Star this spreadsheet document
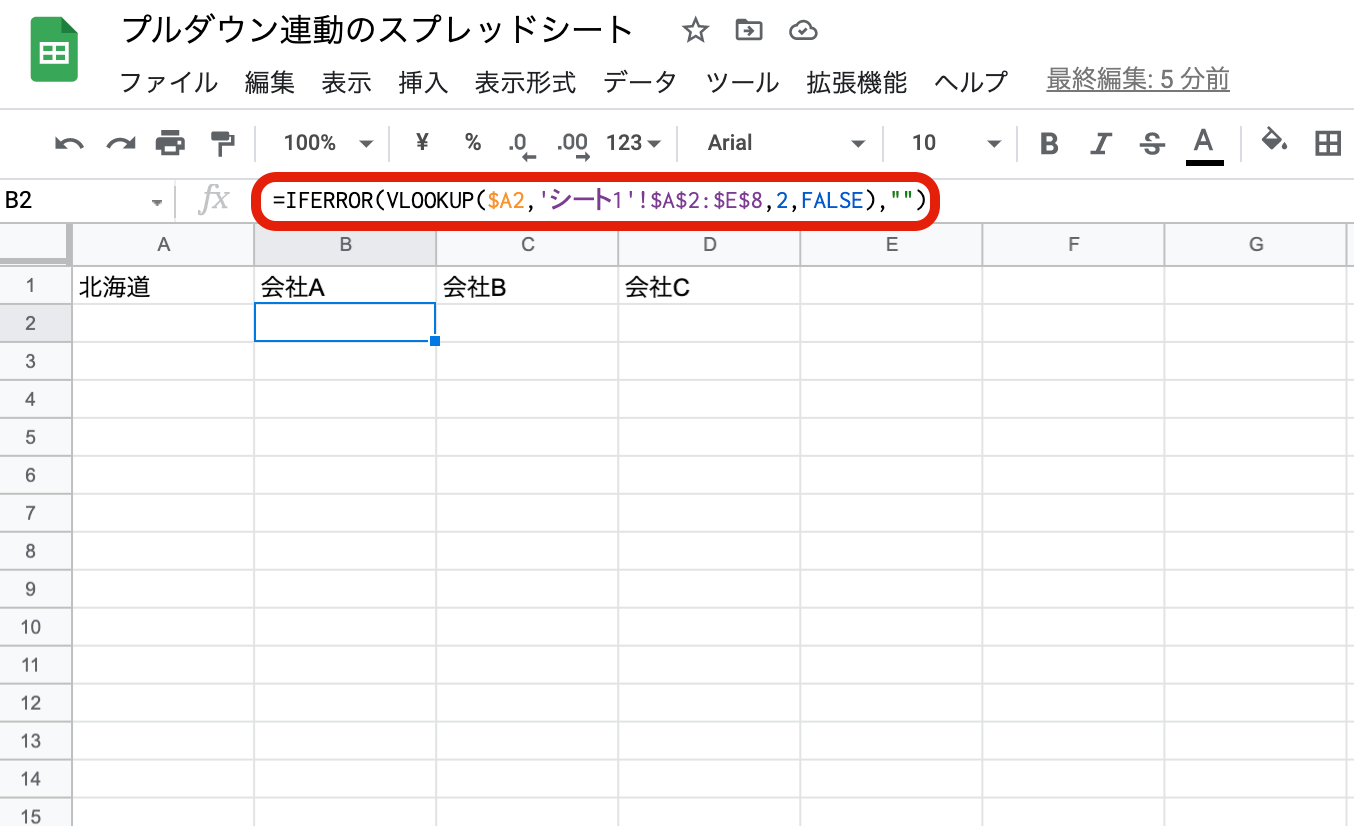 coord(695,31)
